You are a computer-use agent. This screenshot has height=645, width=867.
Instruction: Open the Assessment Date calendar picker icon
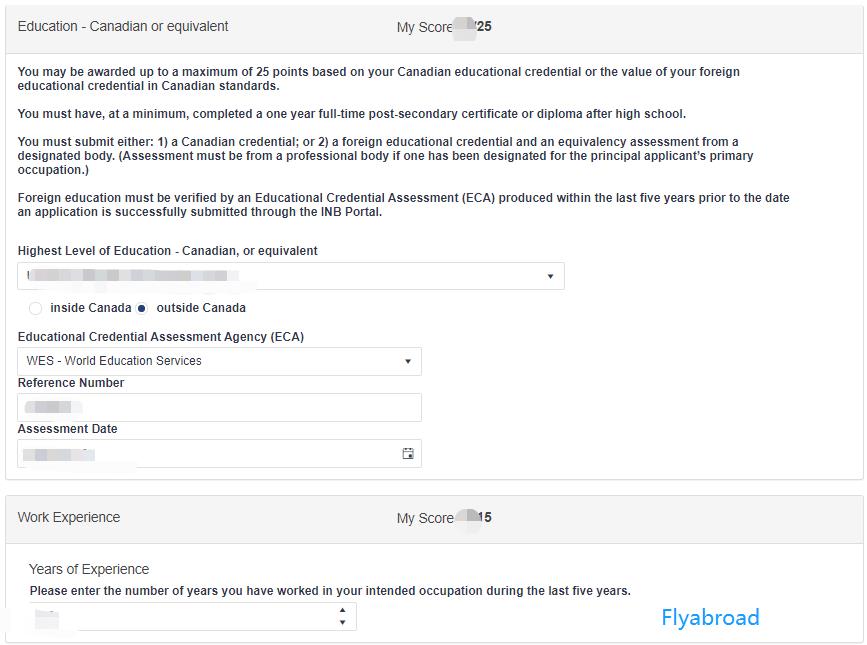[408, 454]
